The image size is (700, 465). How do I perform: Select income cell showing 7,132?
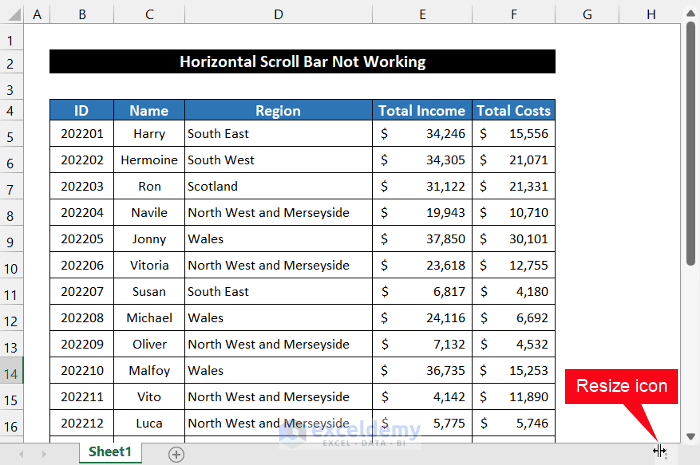tap(422, 344)
